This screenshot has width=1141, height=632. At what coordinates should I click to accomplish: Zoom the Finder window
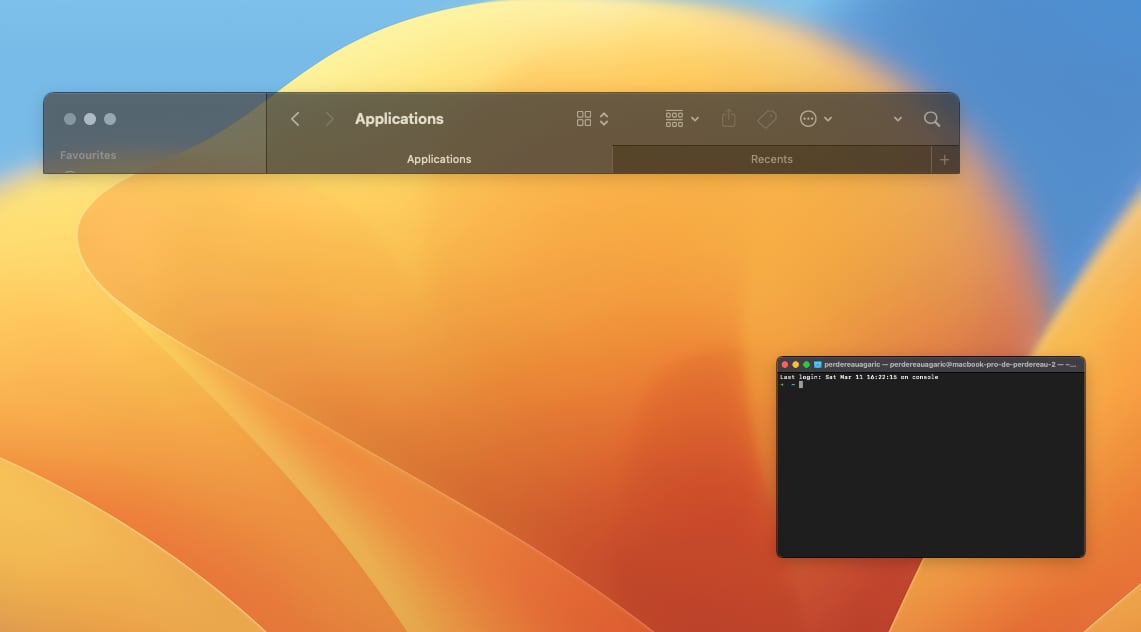(x=110, y=119)
